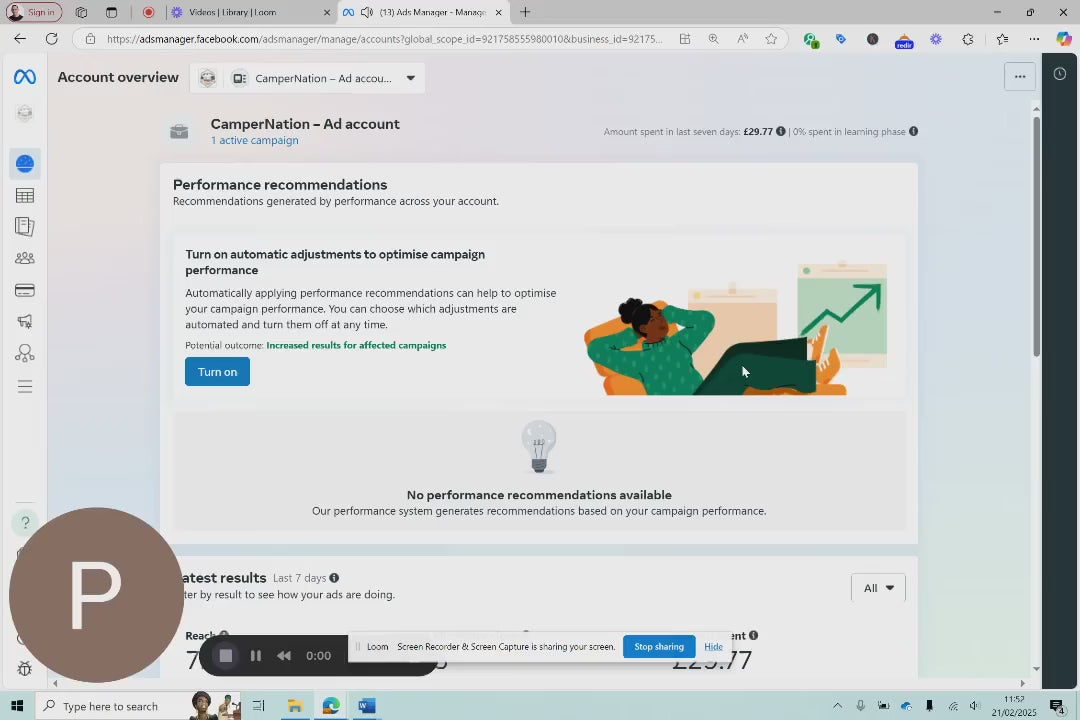This screenshot has width=1080, height=720.
Task: Select the Ads Manager browser tab
Action: click(420, 12)
